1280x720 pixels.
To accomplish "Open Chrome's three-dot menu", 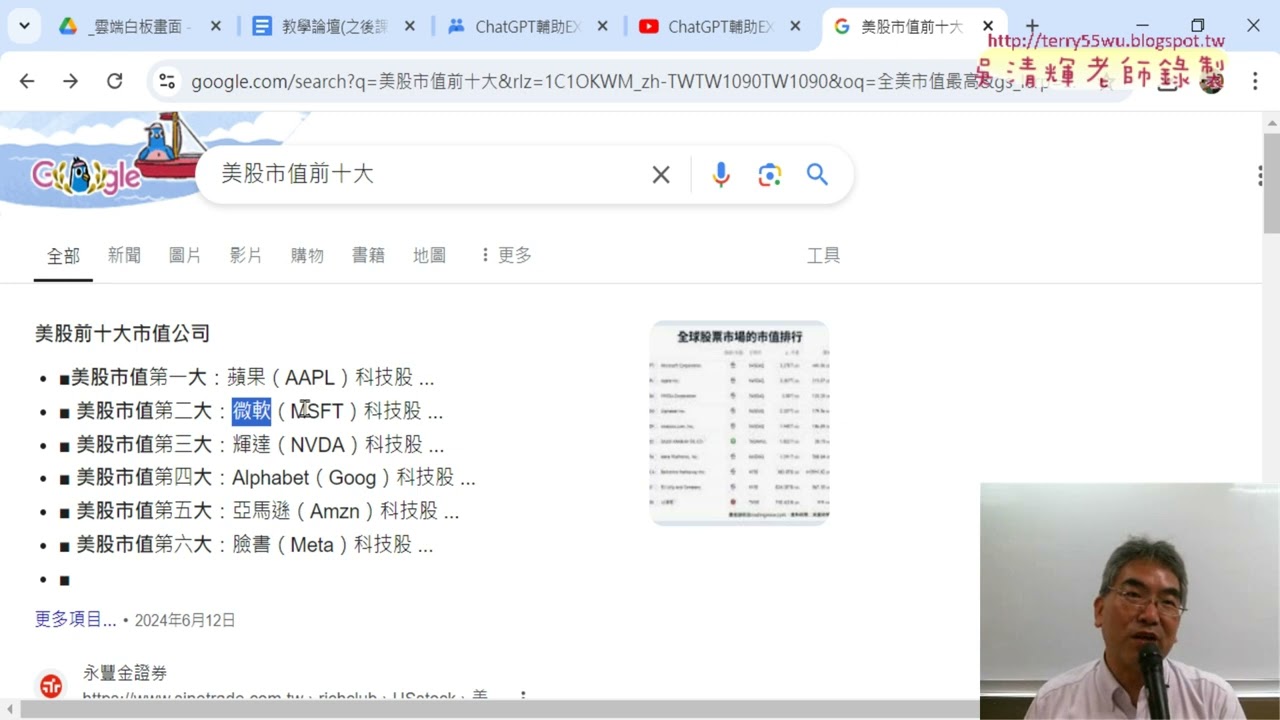I will [x=1255, y=81].
